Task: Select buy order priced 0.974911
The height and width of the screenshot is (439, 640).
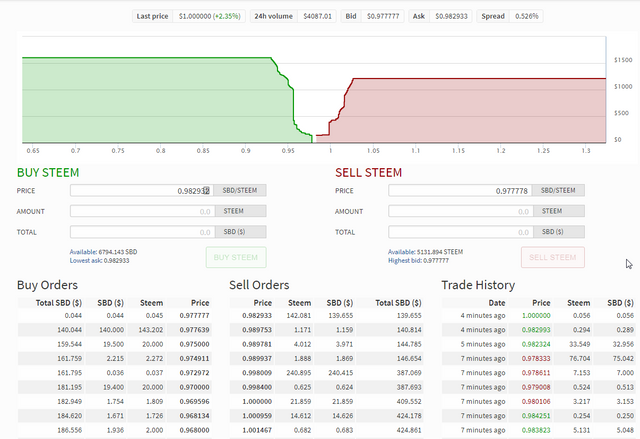Action: 114,358
